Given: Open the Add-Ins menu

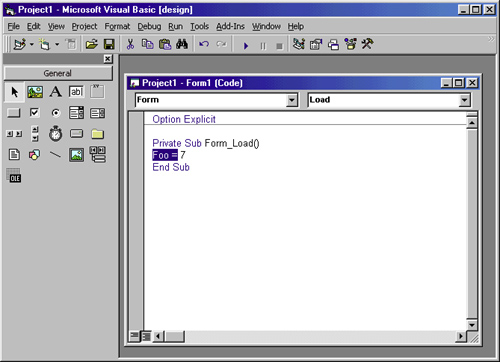Looking at the screenshot, I should [230, 26].
